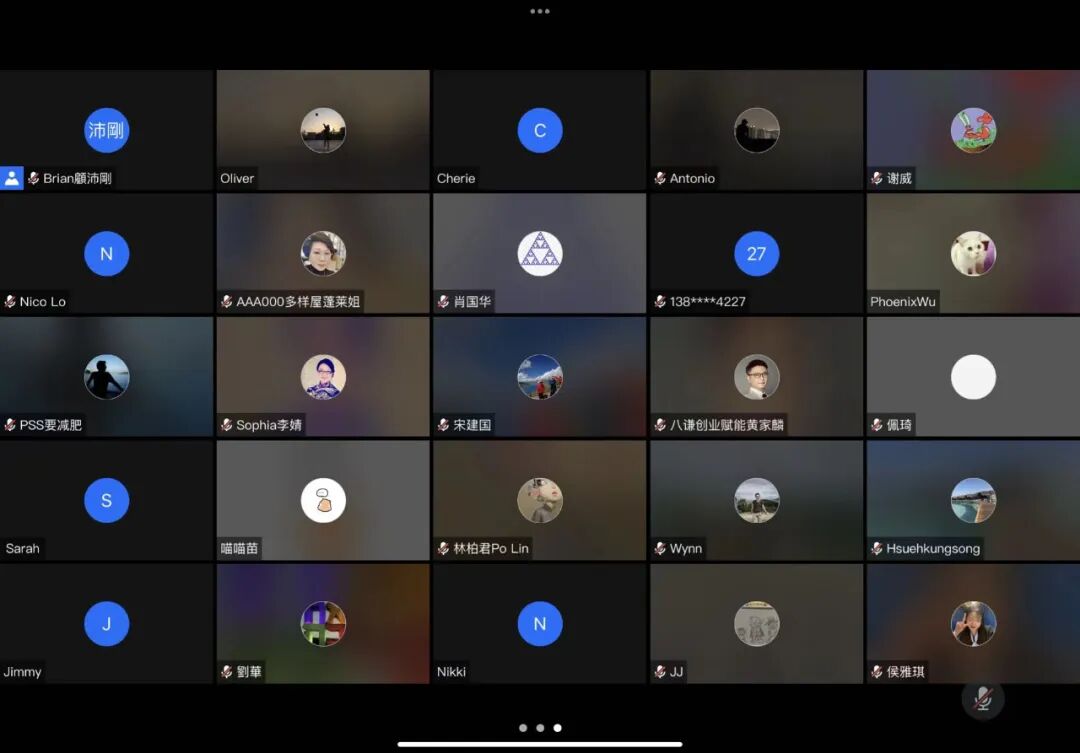Click muted mic icon next to 138****4227
Screen dimensions: 1080x753
pos(660,302)
